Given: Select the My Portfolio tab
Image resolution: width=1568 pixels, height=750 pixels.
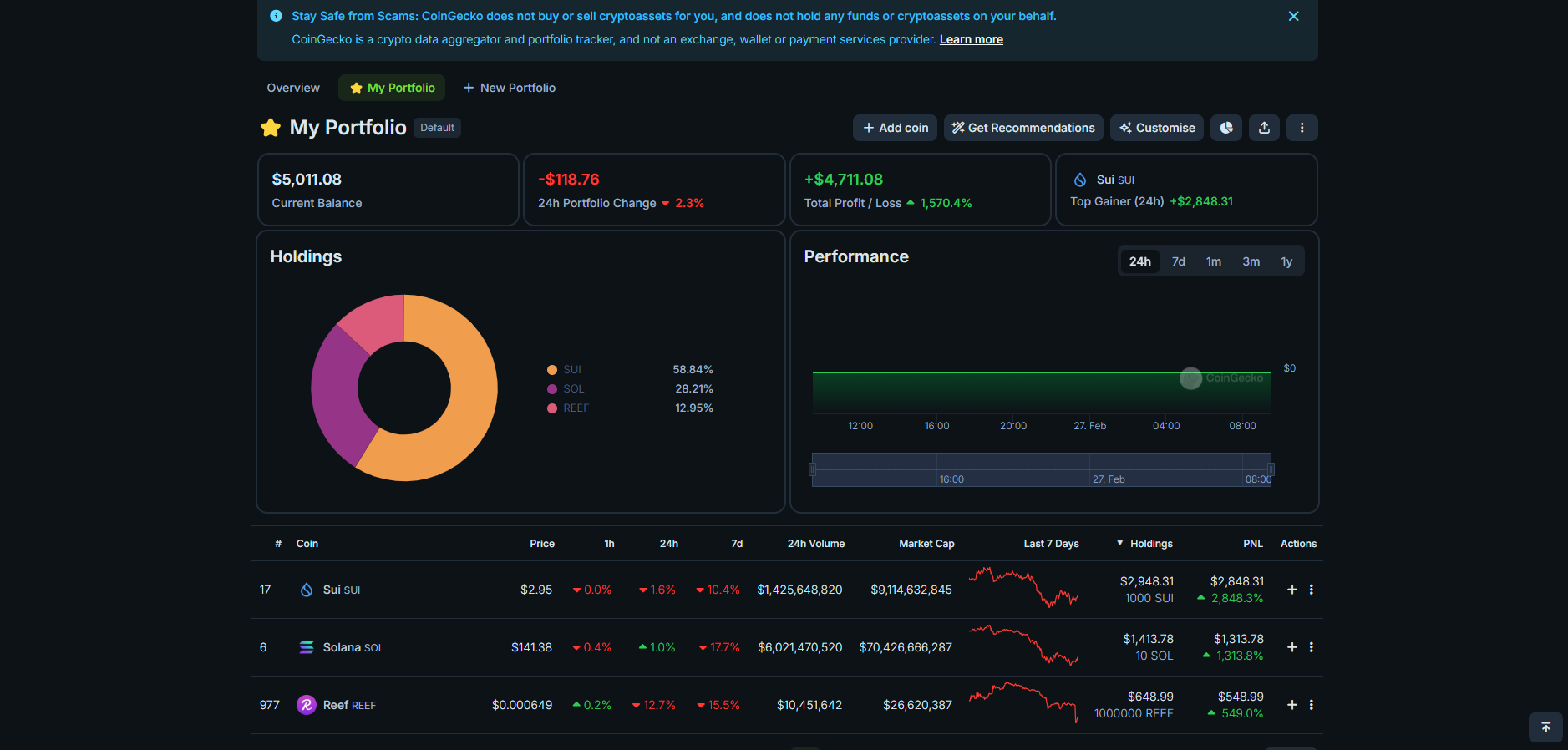Looking at the screenshot, I should [x=392, y=88].
